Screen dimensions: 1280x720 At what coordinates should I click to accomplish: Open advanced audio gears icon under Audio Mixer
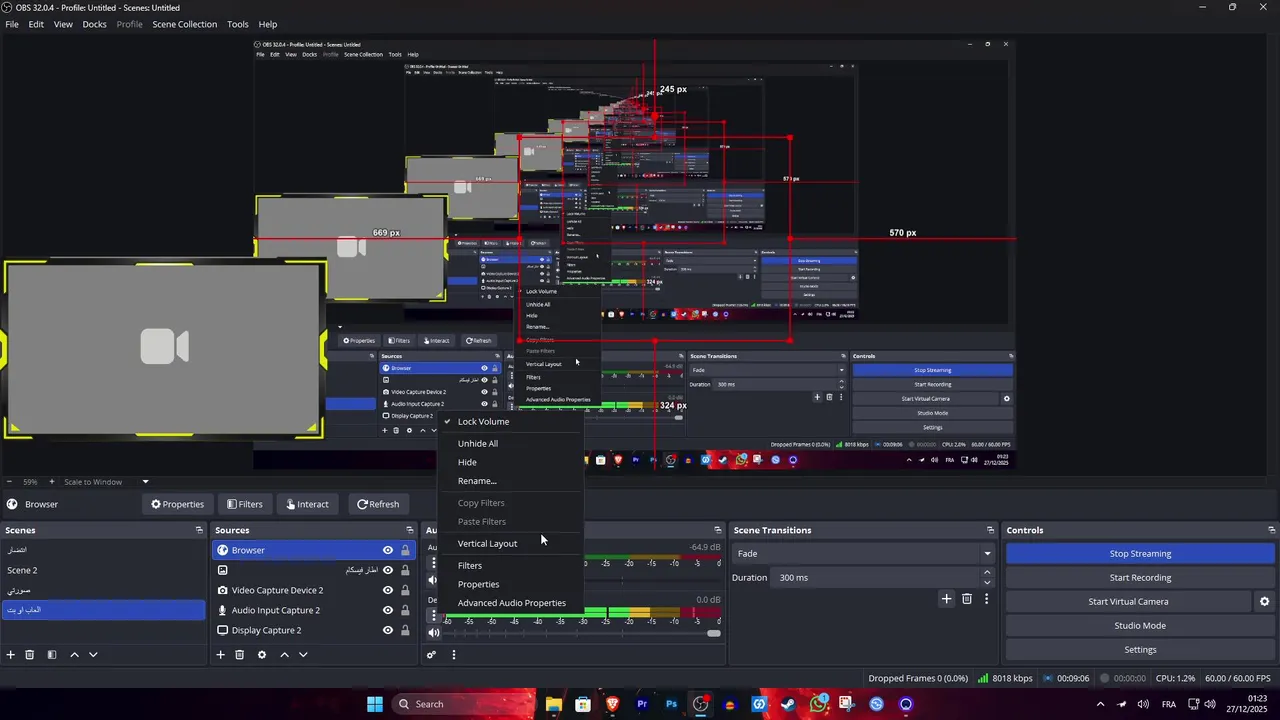431,655
